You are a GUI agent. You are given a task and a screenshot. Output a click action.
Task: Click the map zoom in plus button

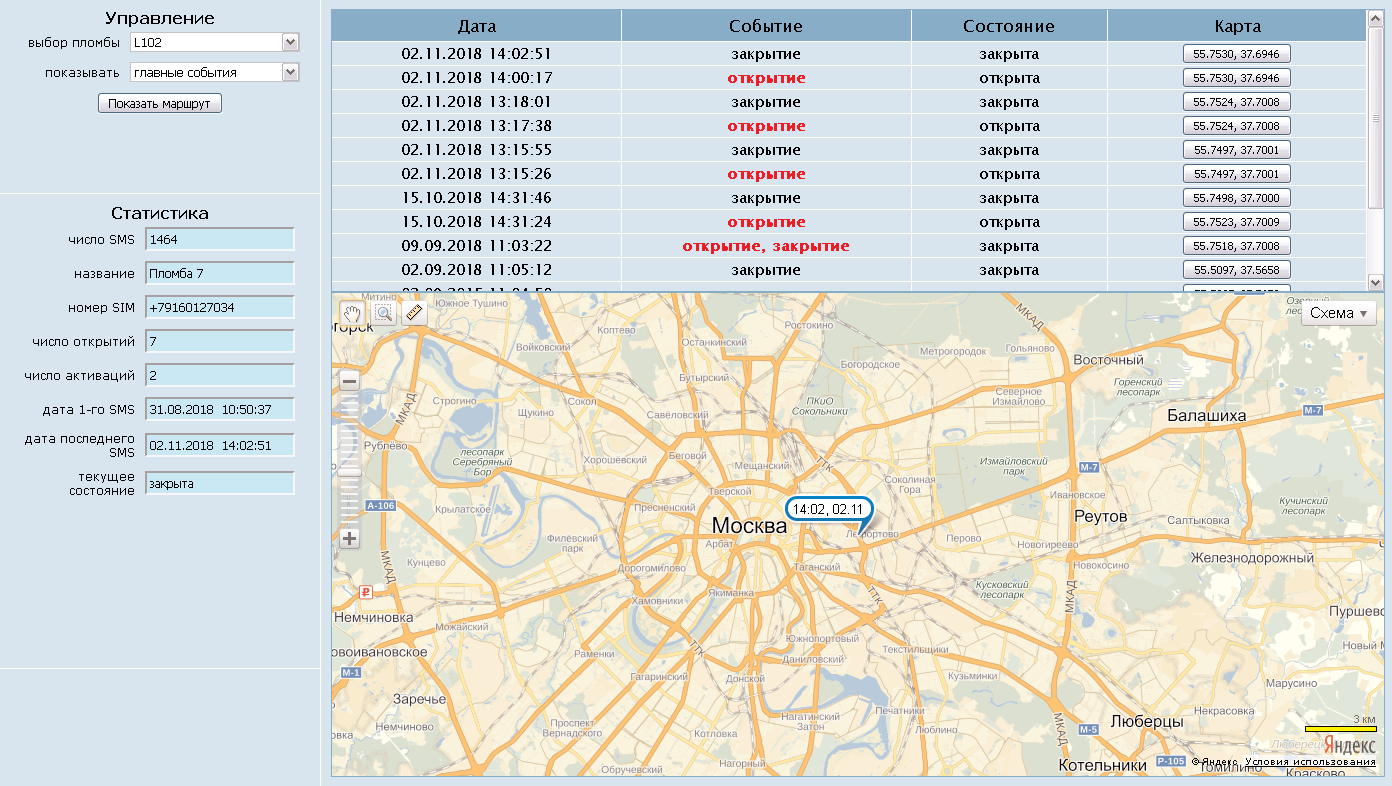coord(349,539)
